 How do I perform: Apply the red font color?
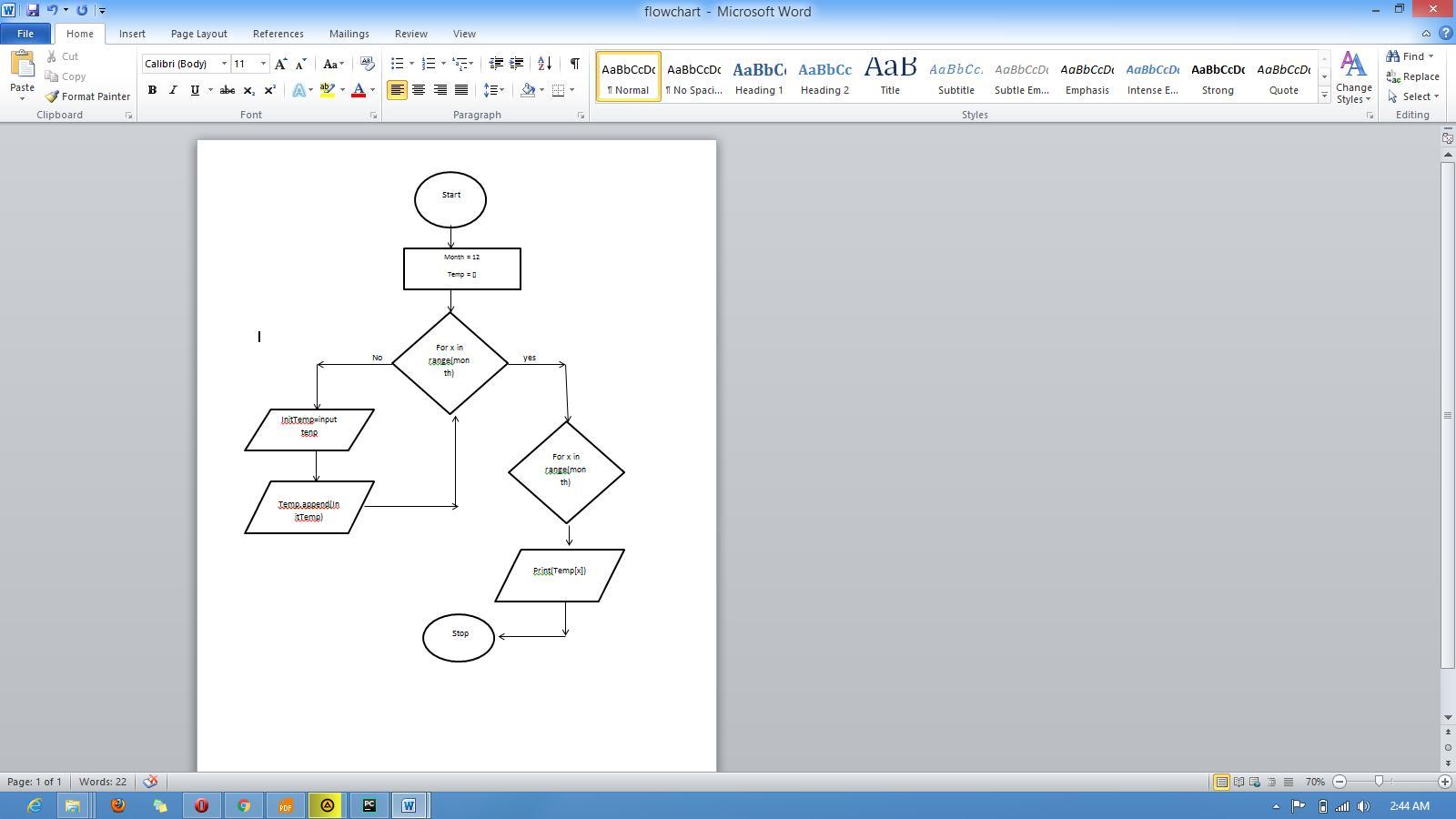click(x=359, y=90)
